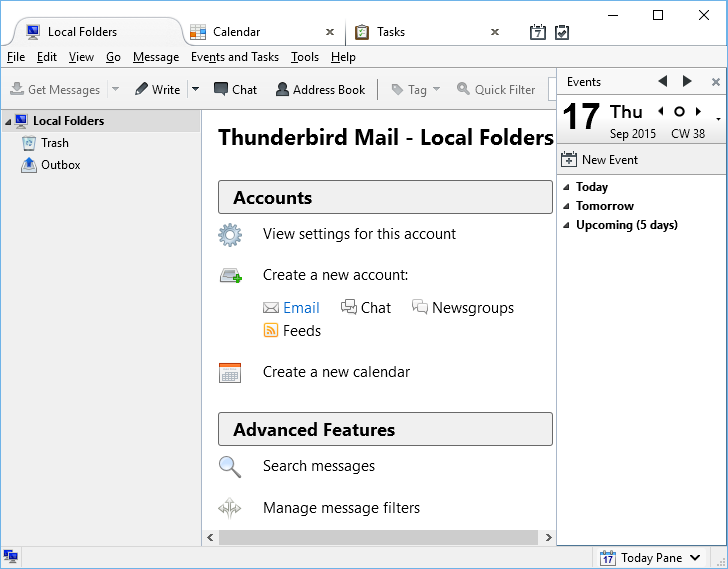The image size is (728, 569).
Task: Open the File menu
Action: tap(16, 57)
